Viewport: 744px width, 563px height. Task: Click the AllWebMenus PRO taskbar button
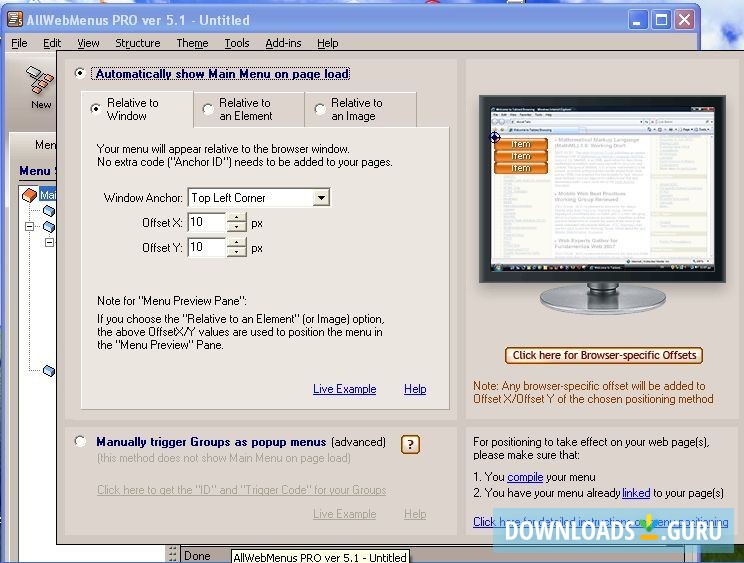[x=320, y=557]
